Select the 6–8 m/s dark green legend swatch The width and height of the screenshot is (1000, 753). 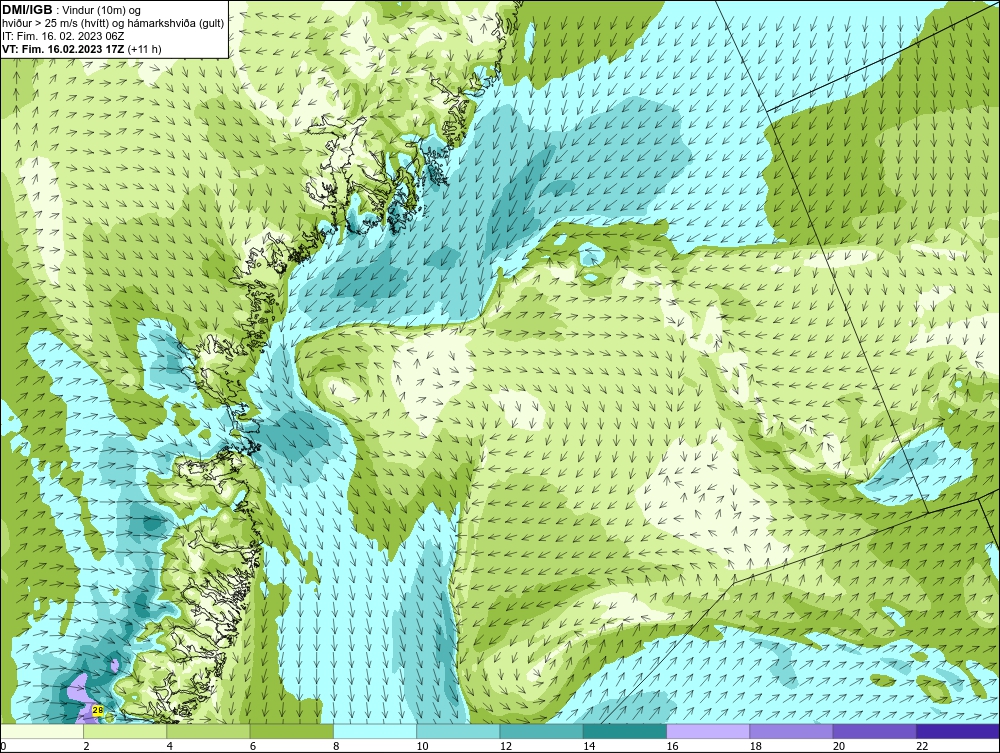point(291,731)
